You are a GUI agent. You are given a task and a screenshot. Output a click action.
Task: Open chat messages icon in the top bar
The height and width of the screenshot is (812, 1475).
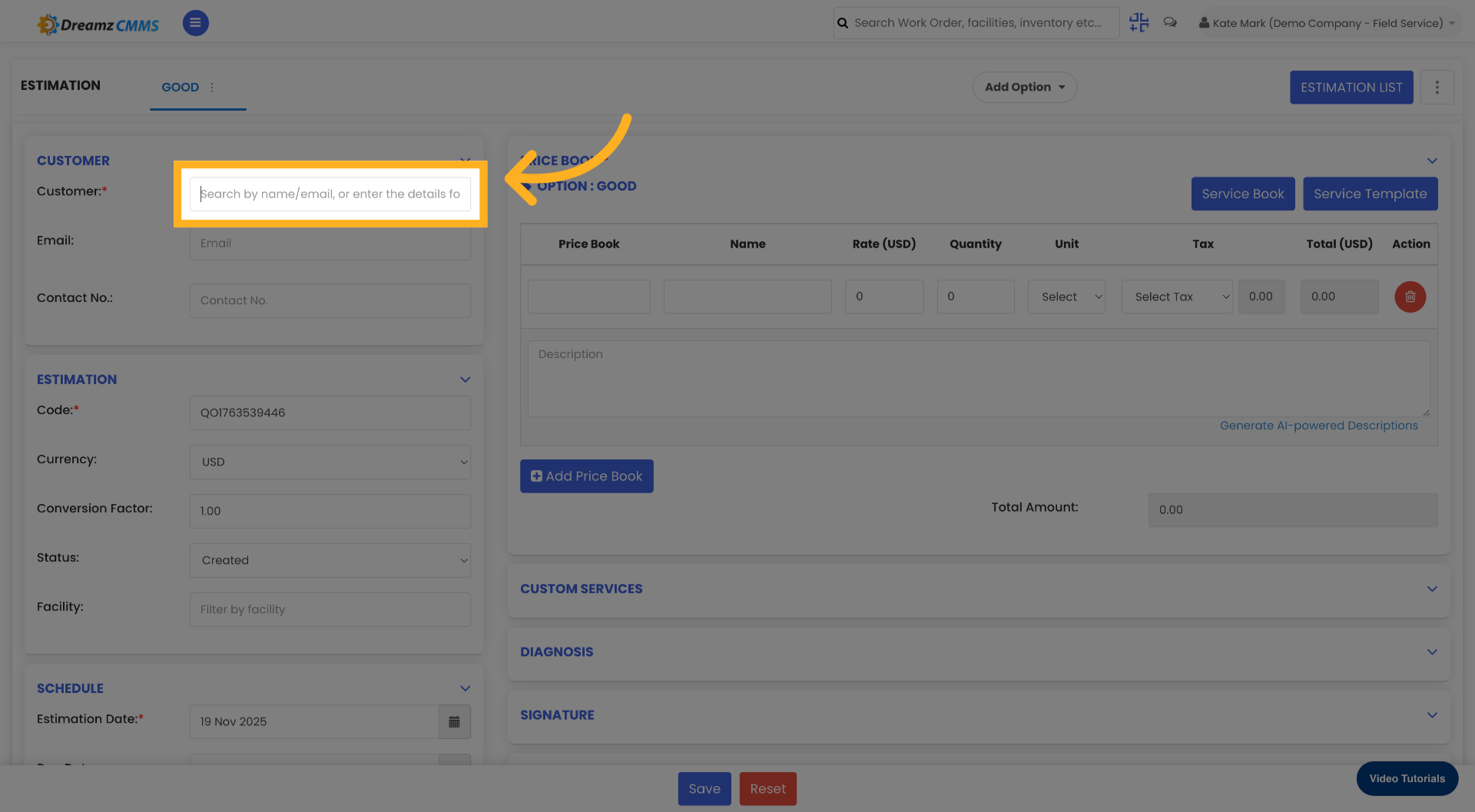pos(1170,22)
